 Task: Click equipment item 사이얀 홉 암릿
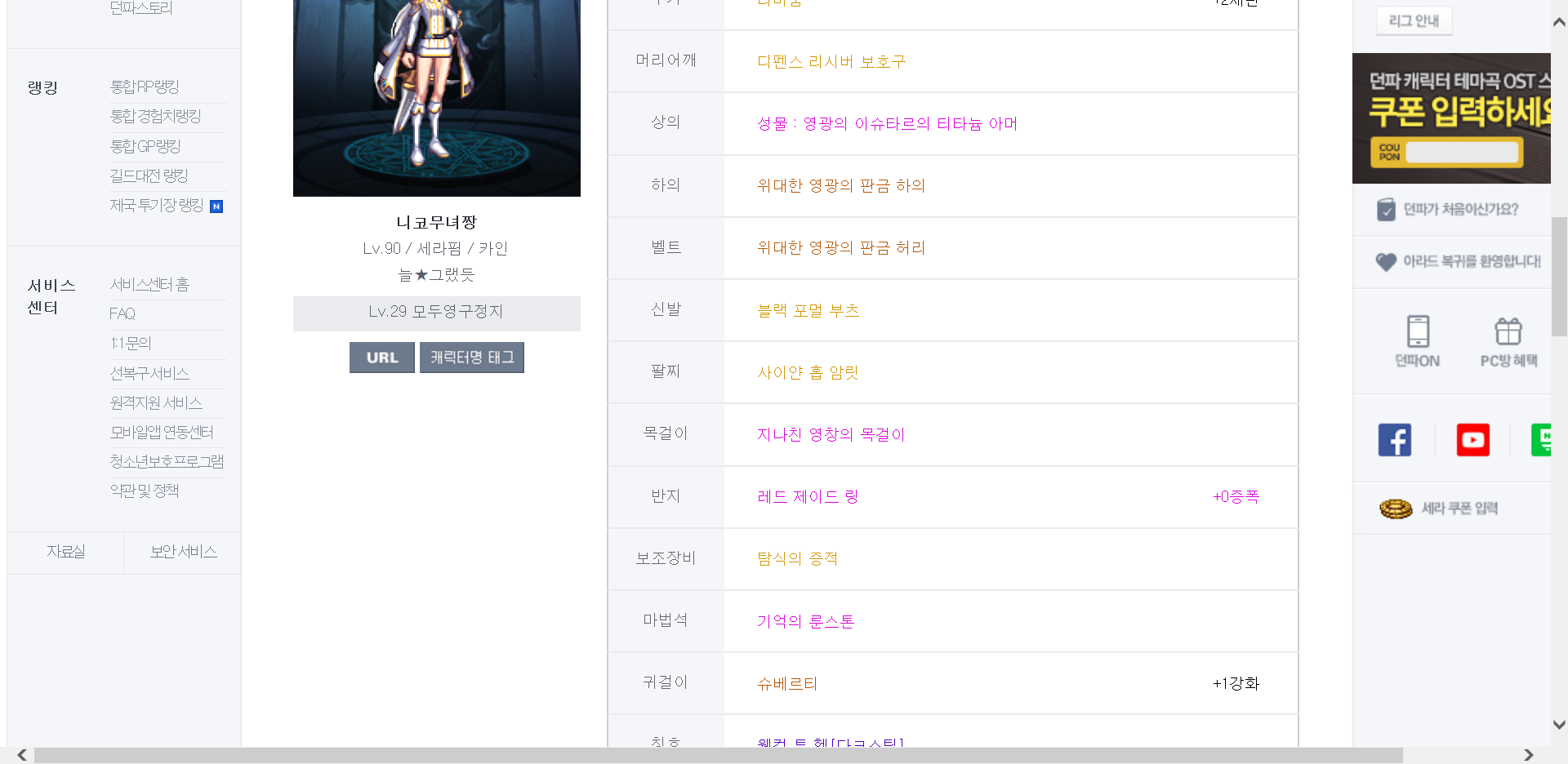tap(808, 372)
